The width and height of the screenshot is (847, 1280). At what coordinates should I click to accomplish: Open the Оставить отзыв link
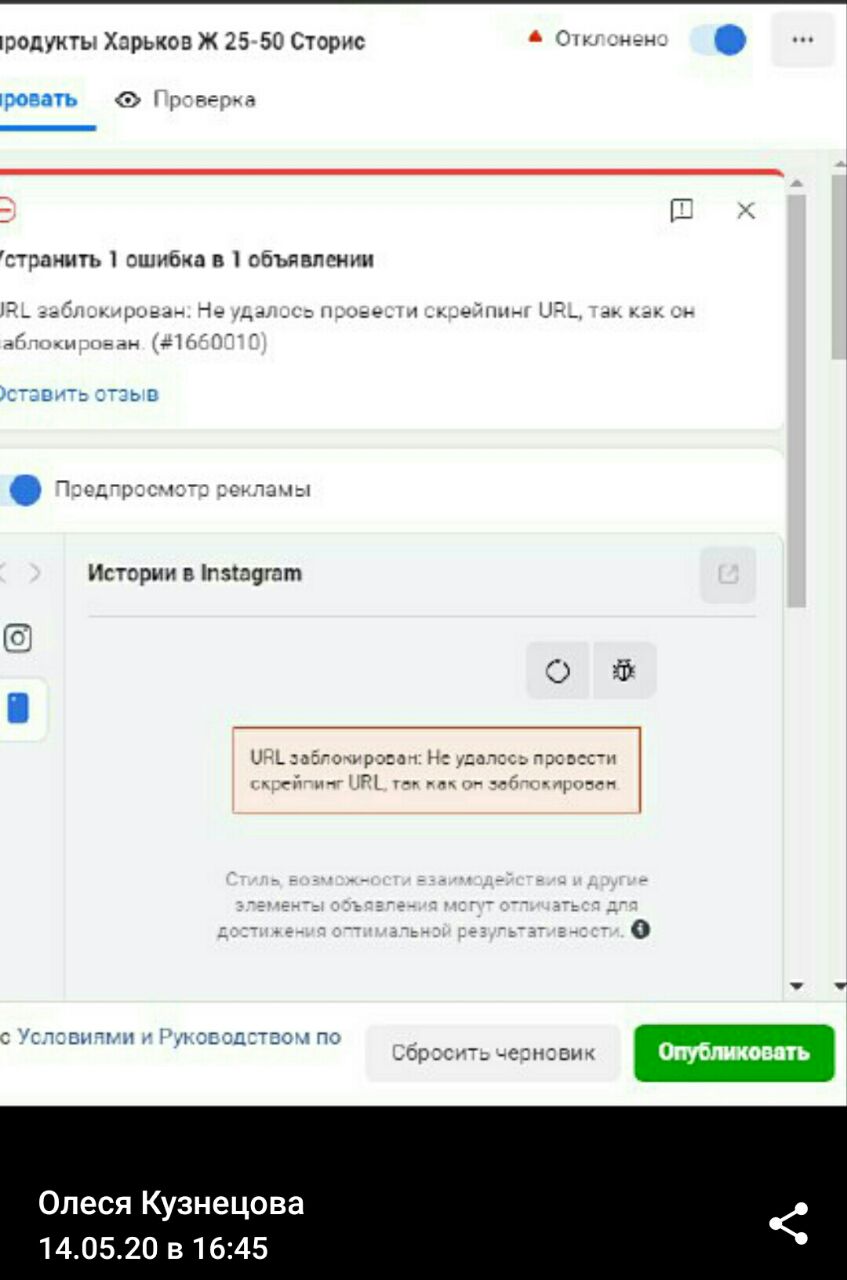pos(78,394)
